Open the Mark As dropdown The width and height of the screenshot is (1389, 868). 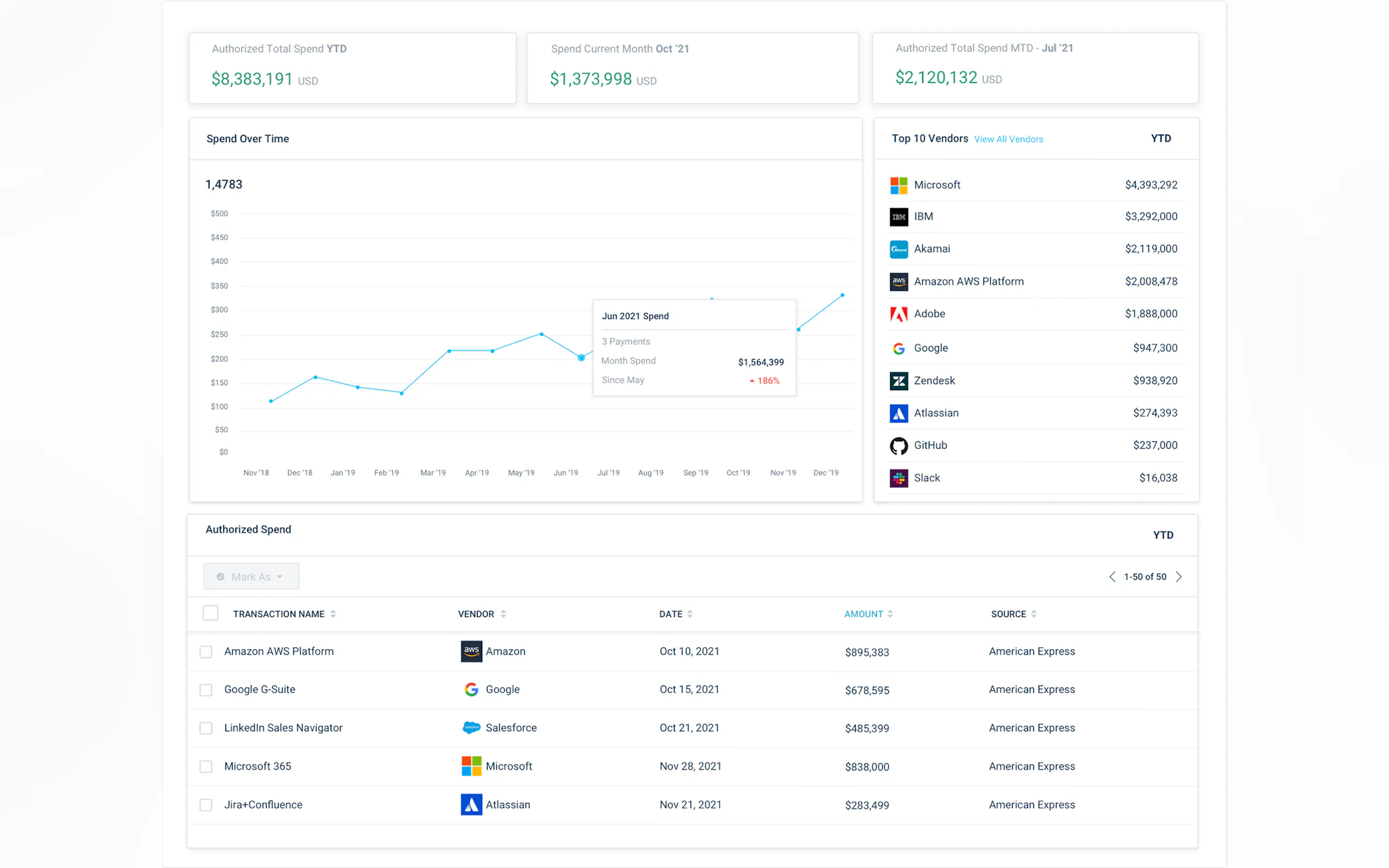(251, 576)
